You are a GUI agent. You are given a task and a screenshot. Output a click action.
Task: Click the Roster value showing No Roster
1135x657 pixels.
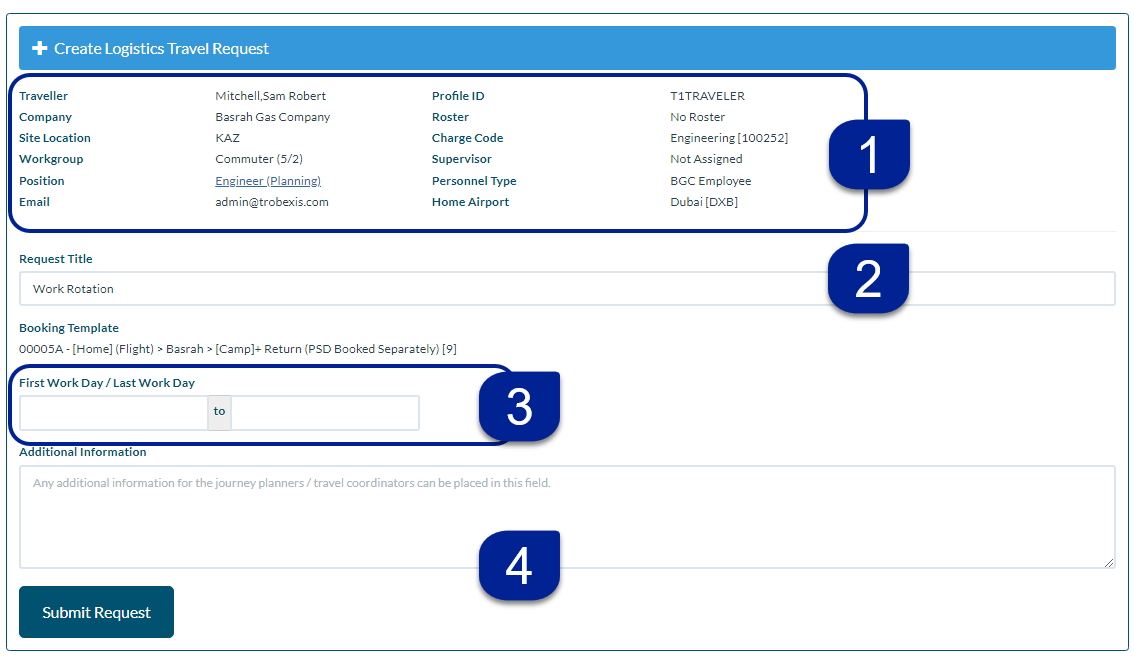tap(697, 116)
